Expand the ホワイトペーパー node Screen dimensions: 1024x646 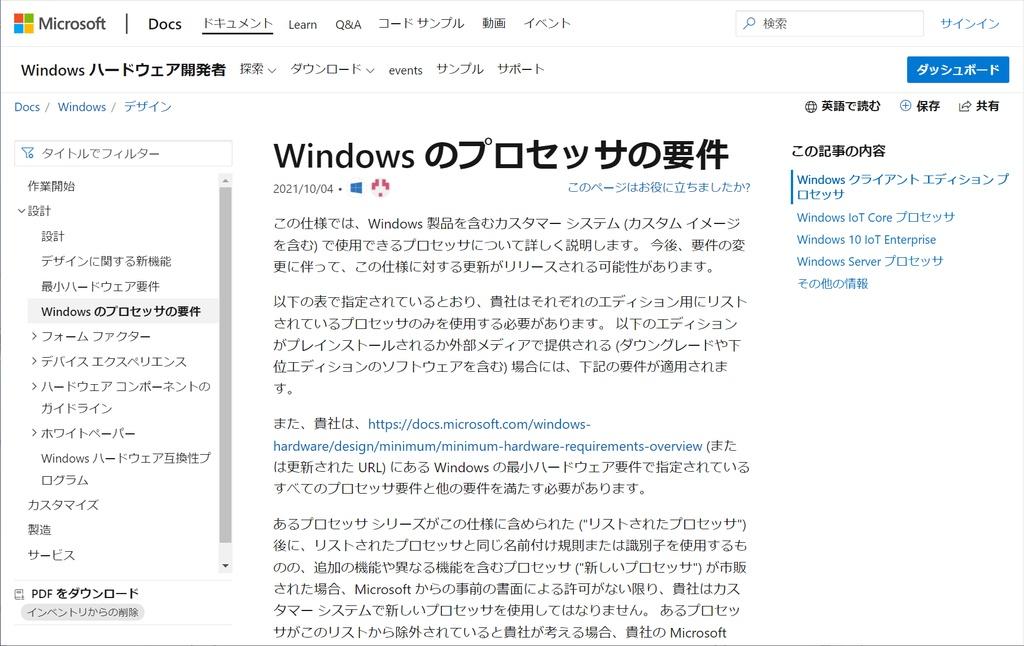point(34,433)
